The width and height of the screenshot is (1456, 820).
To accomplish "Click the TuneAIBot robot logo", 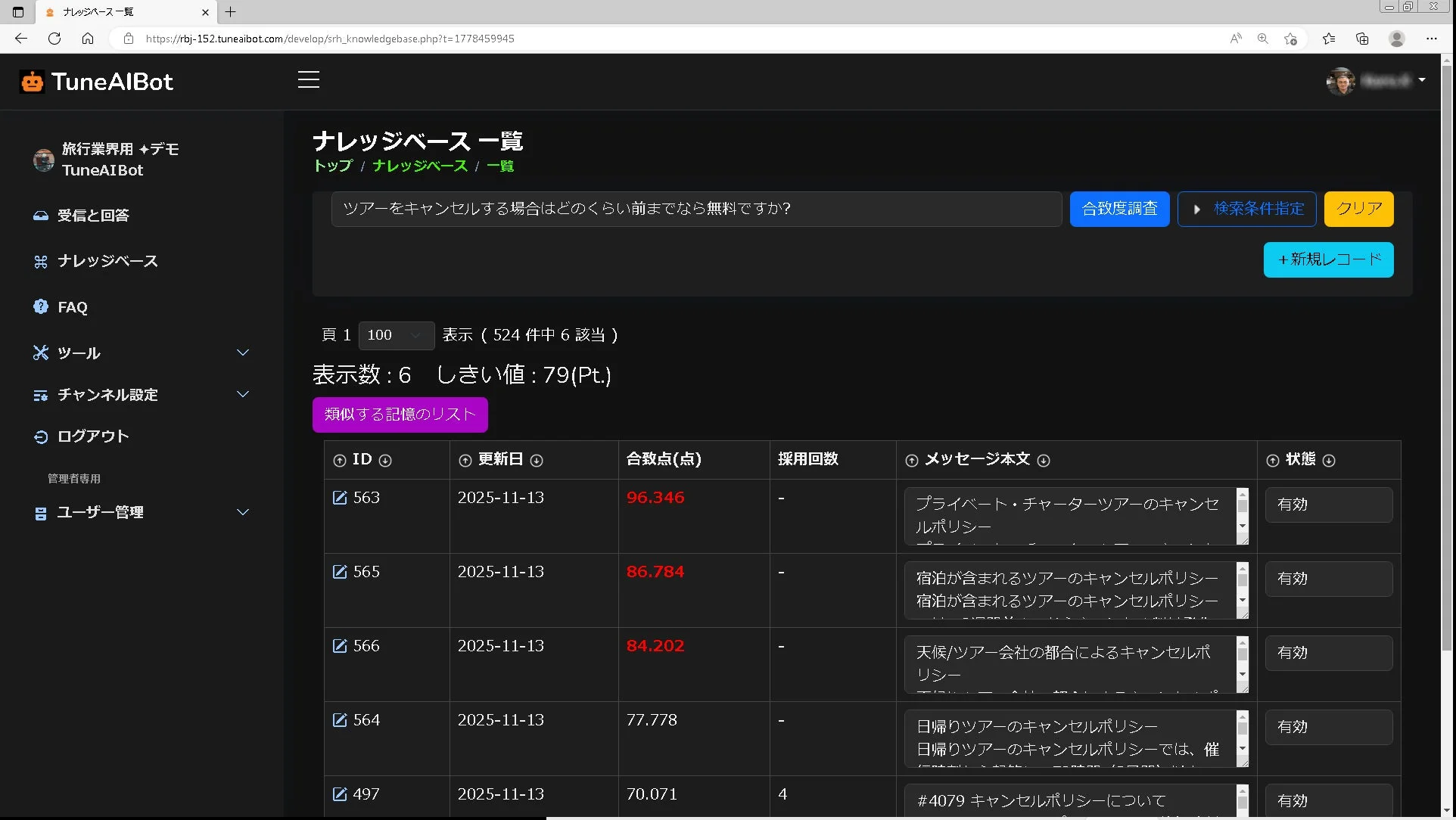I will 33,82.
